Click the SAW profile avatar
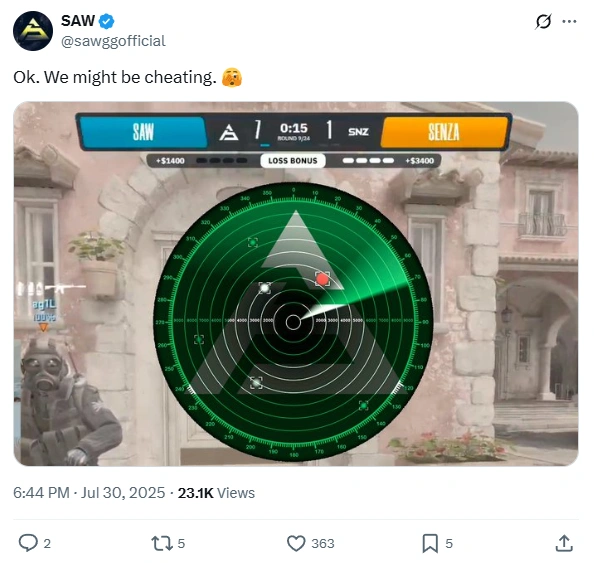 33,31
